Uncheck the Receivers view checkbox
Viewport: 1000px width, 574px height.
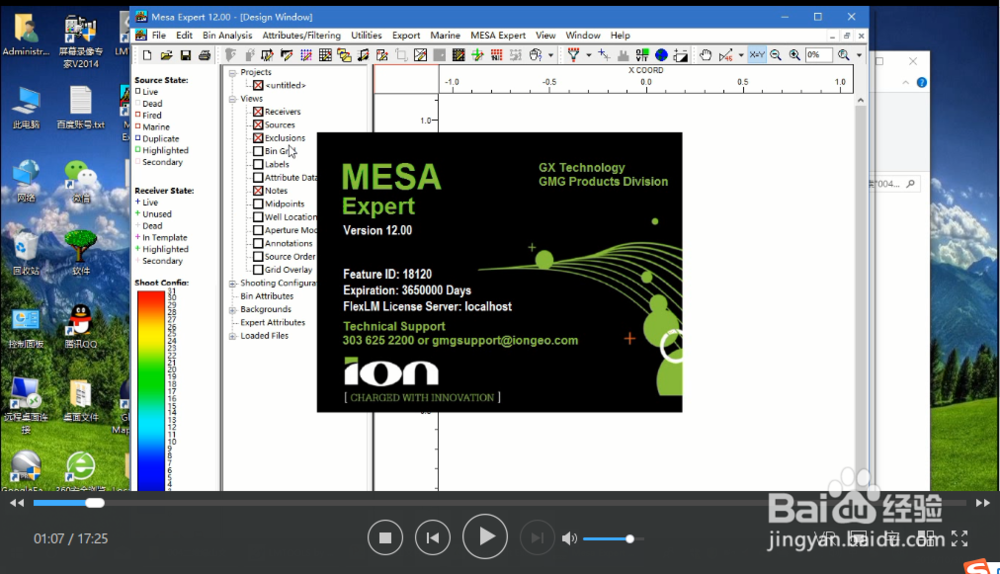[x=258, y=112]
